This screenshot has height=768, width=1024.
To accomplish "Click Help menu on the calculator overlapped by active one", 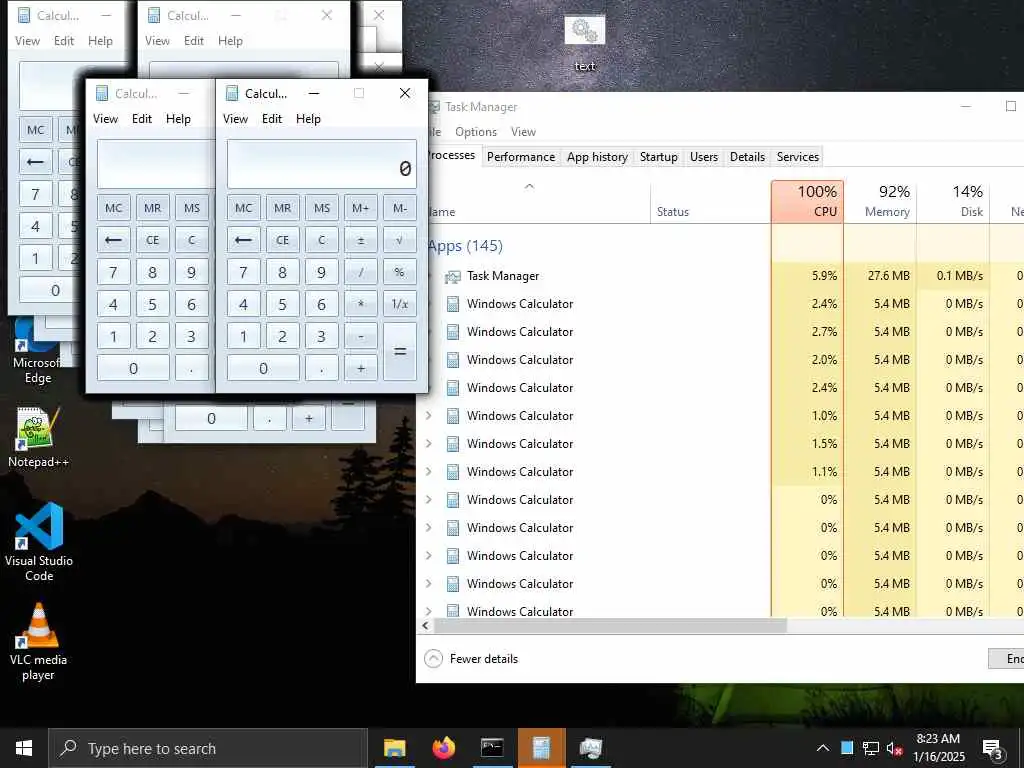I will (x=178, y=119).
